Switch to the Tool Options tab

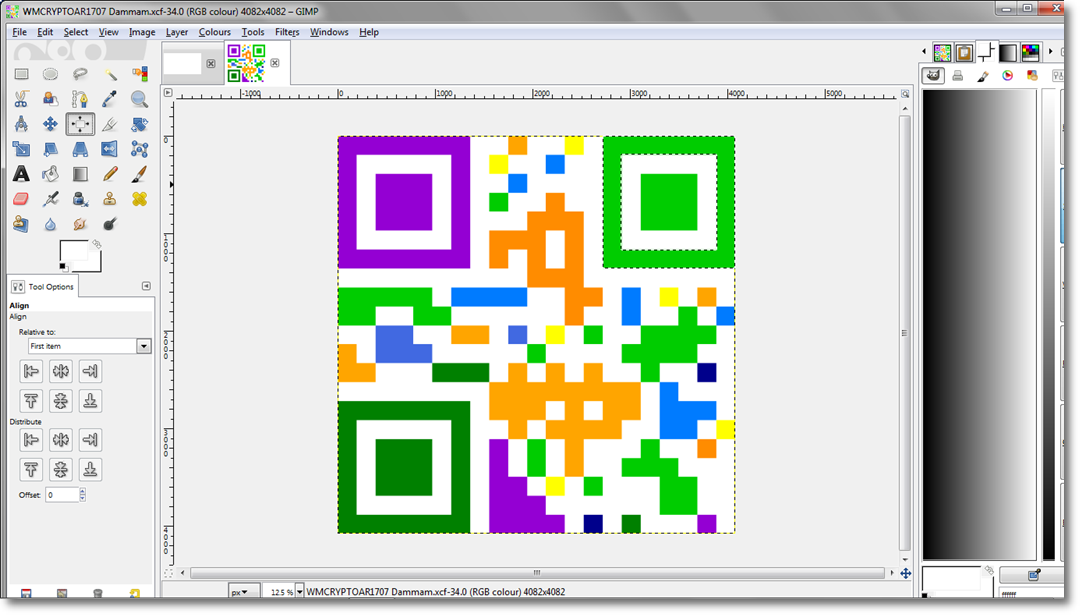tap(43, 286)
